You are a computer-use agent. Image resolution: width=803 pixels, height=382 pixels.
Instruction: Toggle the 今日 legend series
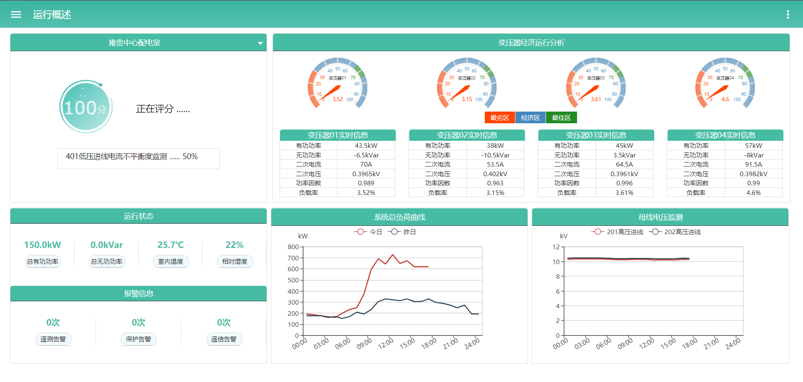[x=368, y=232]
